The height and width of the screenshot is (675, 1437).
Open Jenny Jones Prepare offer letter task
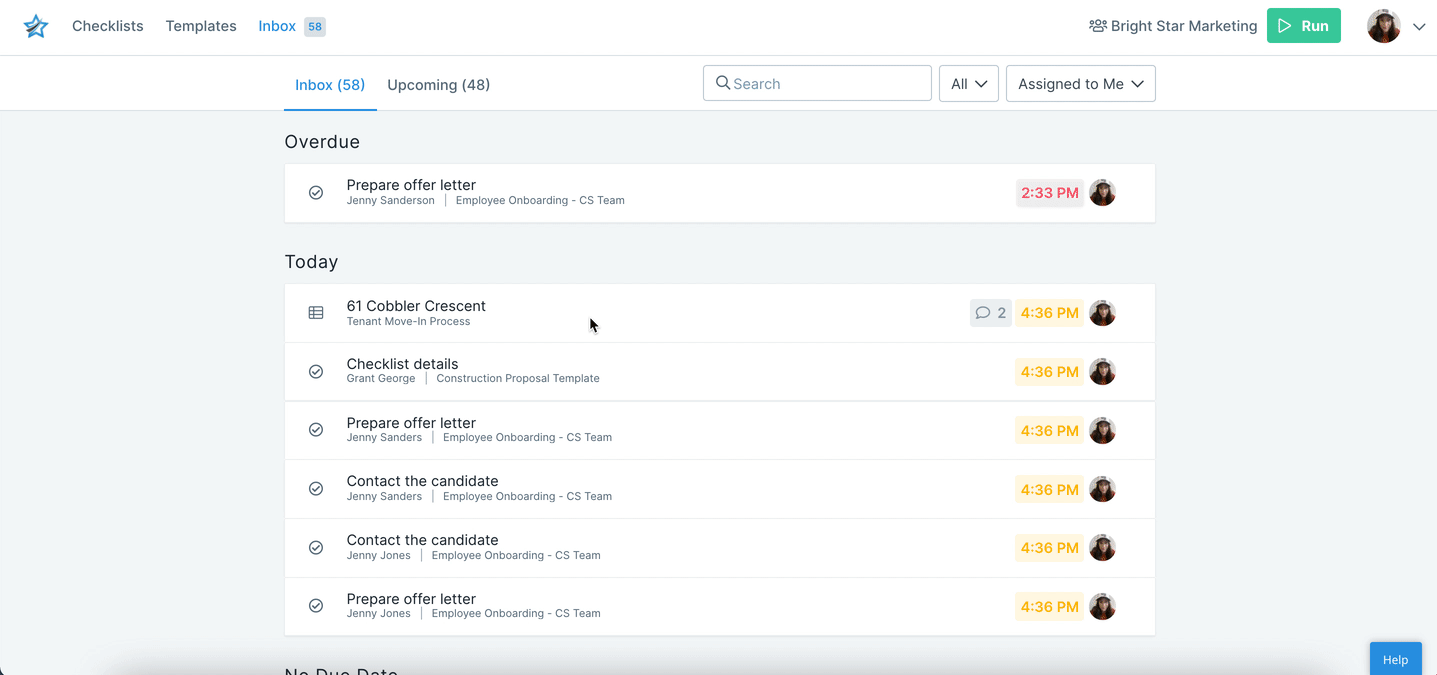(x=720, y=607)
